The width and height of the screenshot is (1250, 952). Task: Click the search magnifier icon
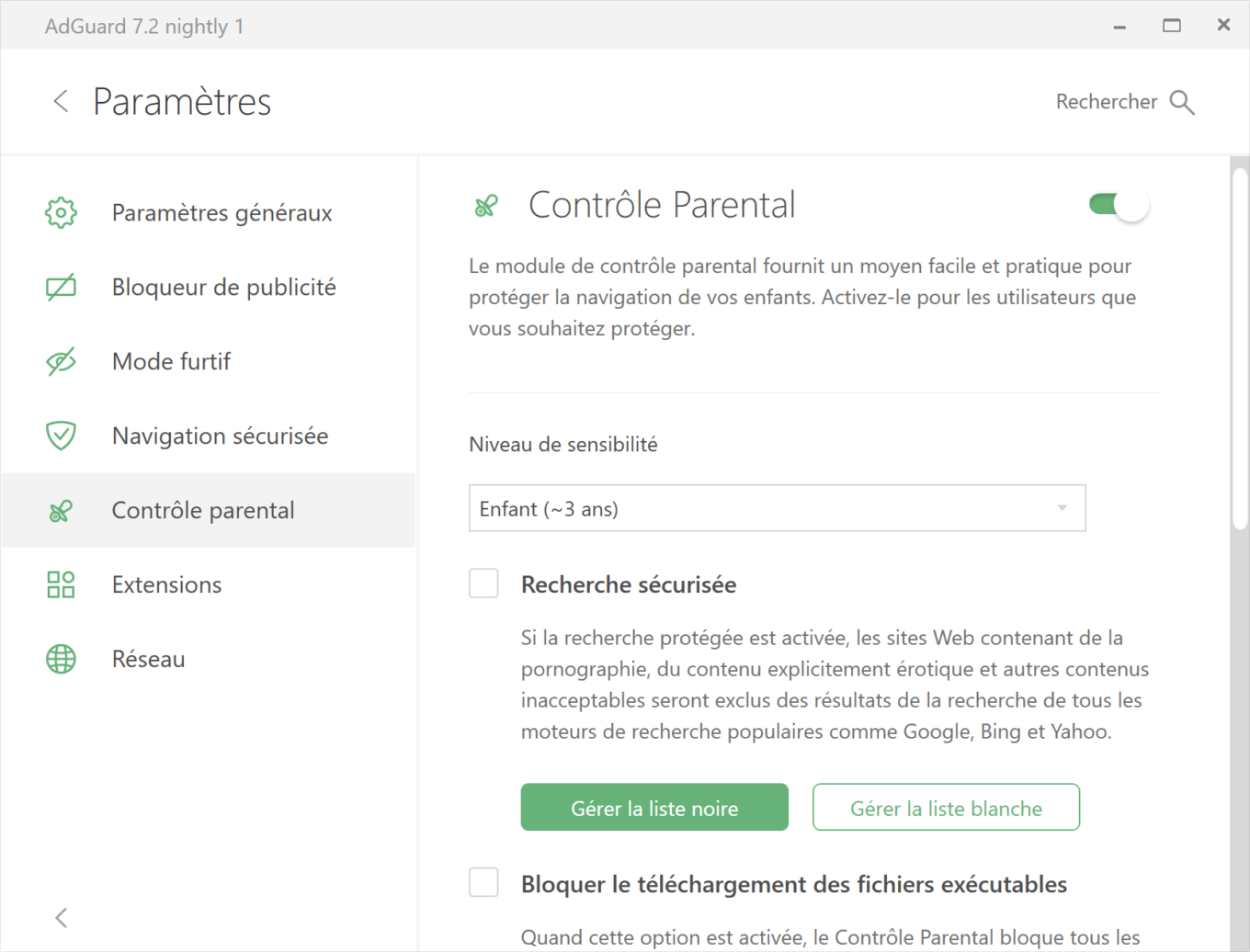click(x=1182, y=102)
